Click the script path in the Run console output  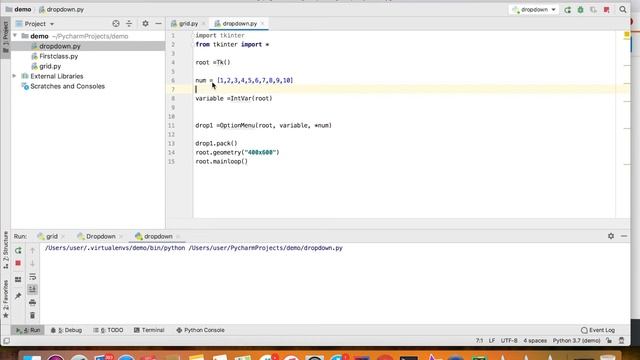tap(265, 248)
